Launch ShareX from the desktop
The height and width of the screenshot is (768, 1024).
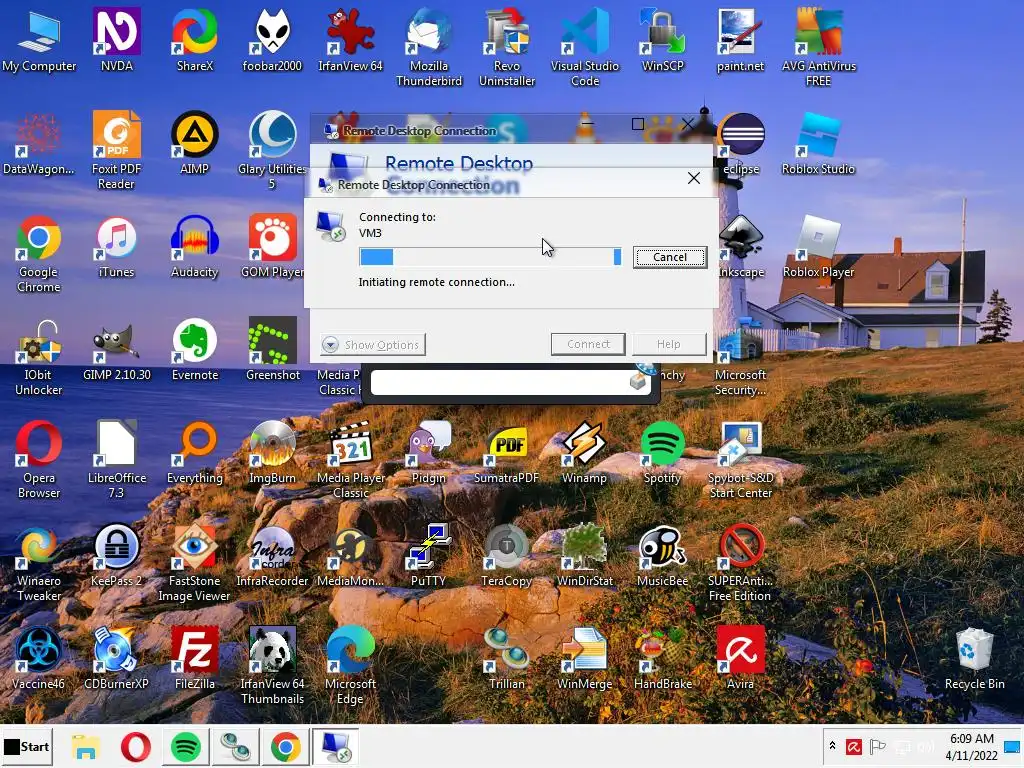click(x=195, y=39)
